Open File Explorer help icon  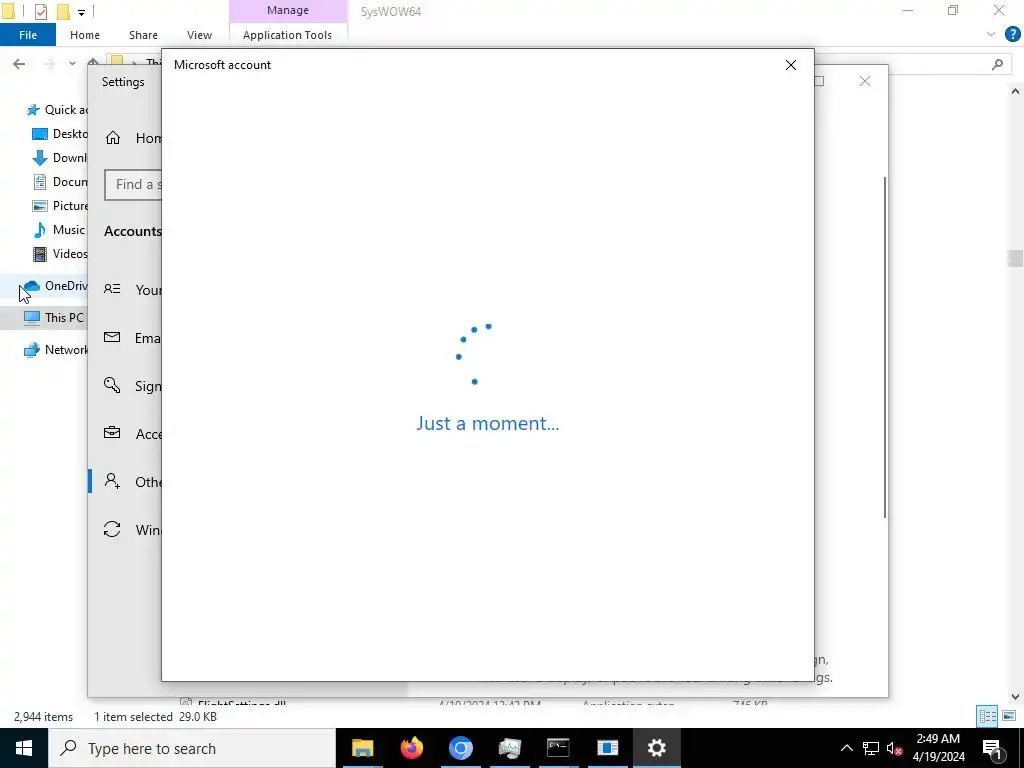(1012, 34)
